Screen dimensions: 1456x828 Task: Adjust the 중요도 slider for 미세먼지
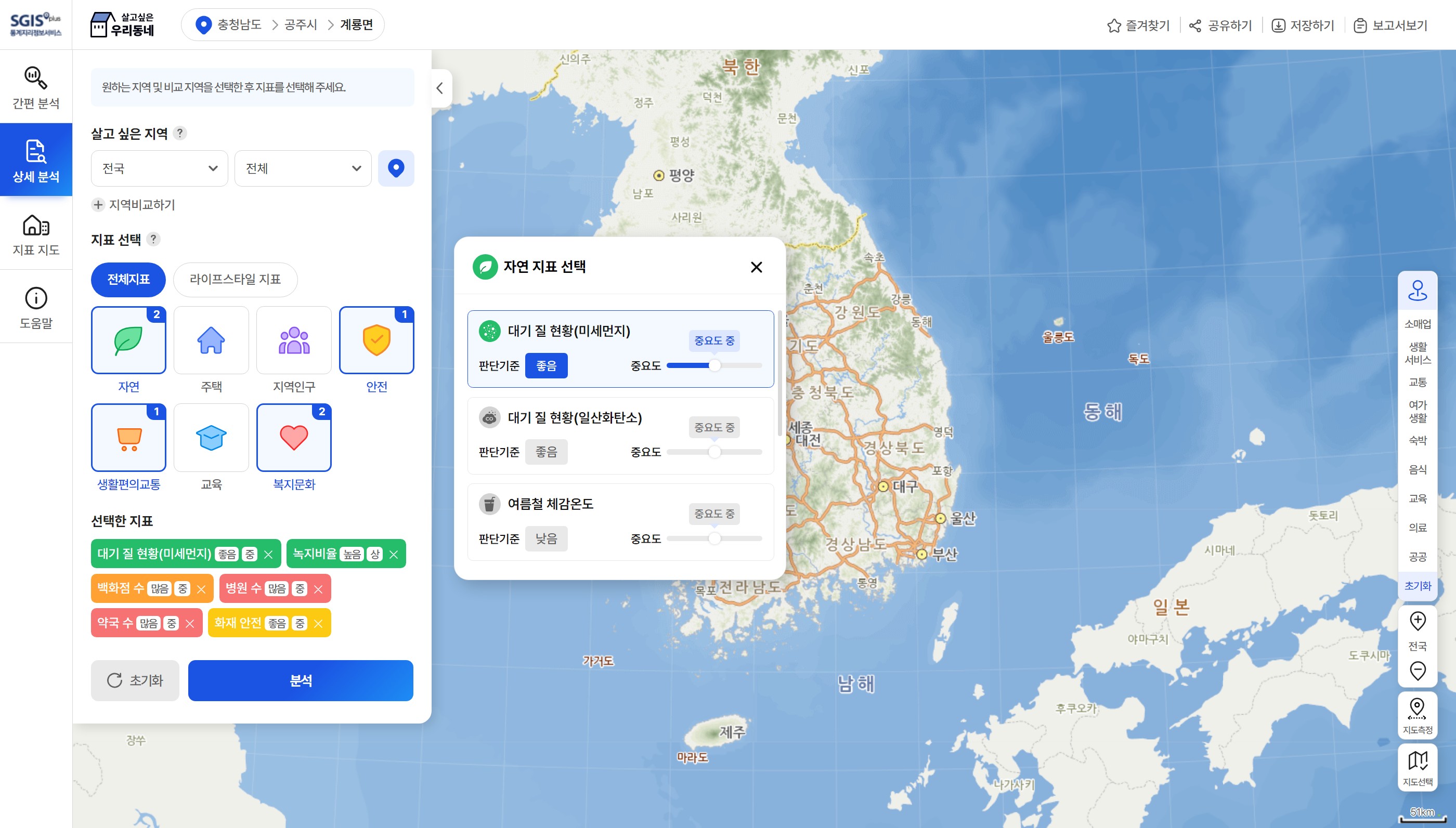[x=715, y=366]
